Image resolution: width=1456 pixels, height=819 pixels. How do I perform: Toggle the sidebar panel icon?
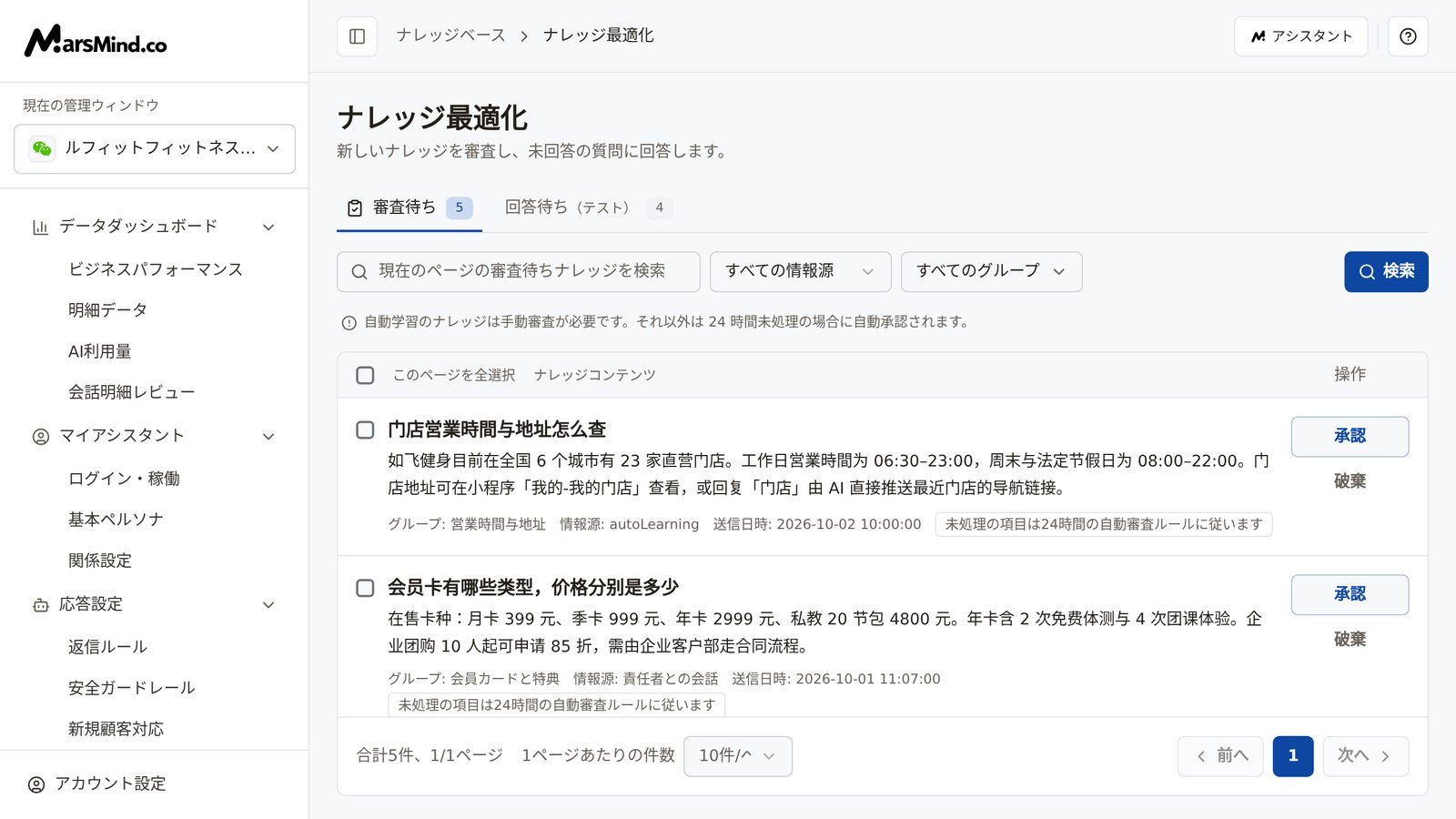coord(357,36)
